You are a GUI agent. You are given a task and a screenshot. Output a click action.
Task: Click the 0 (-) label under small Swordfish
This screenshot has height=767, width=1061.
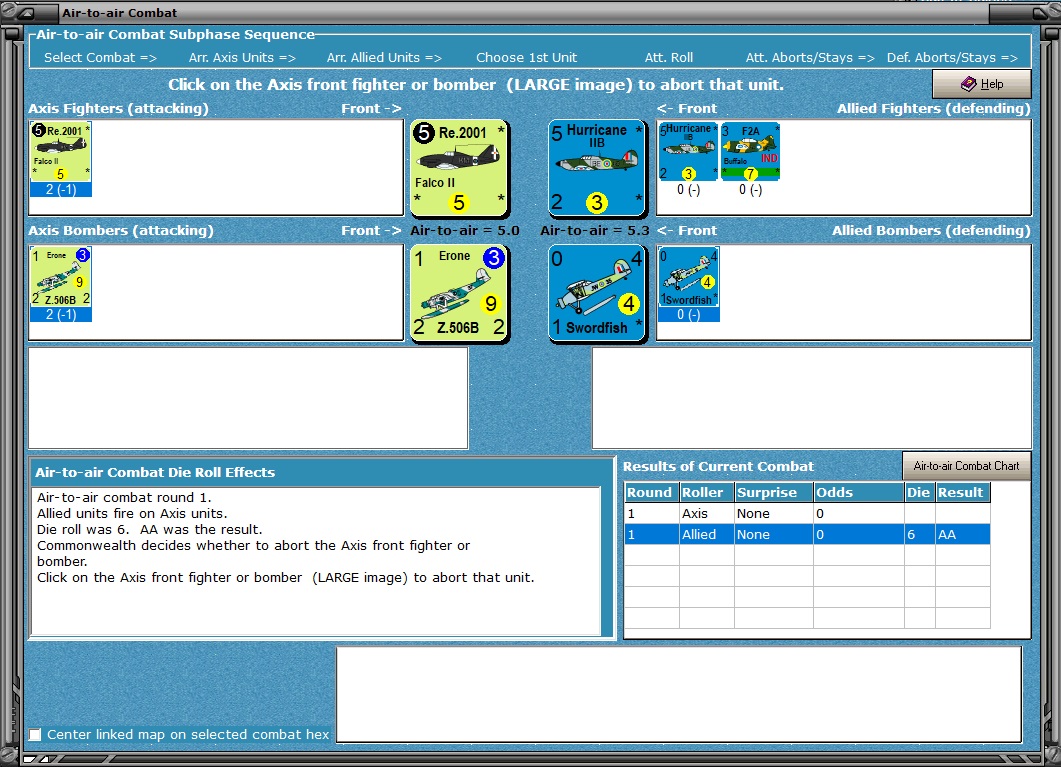[688, 315]
